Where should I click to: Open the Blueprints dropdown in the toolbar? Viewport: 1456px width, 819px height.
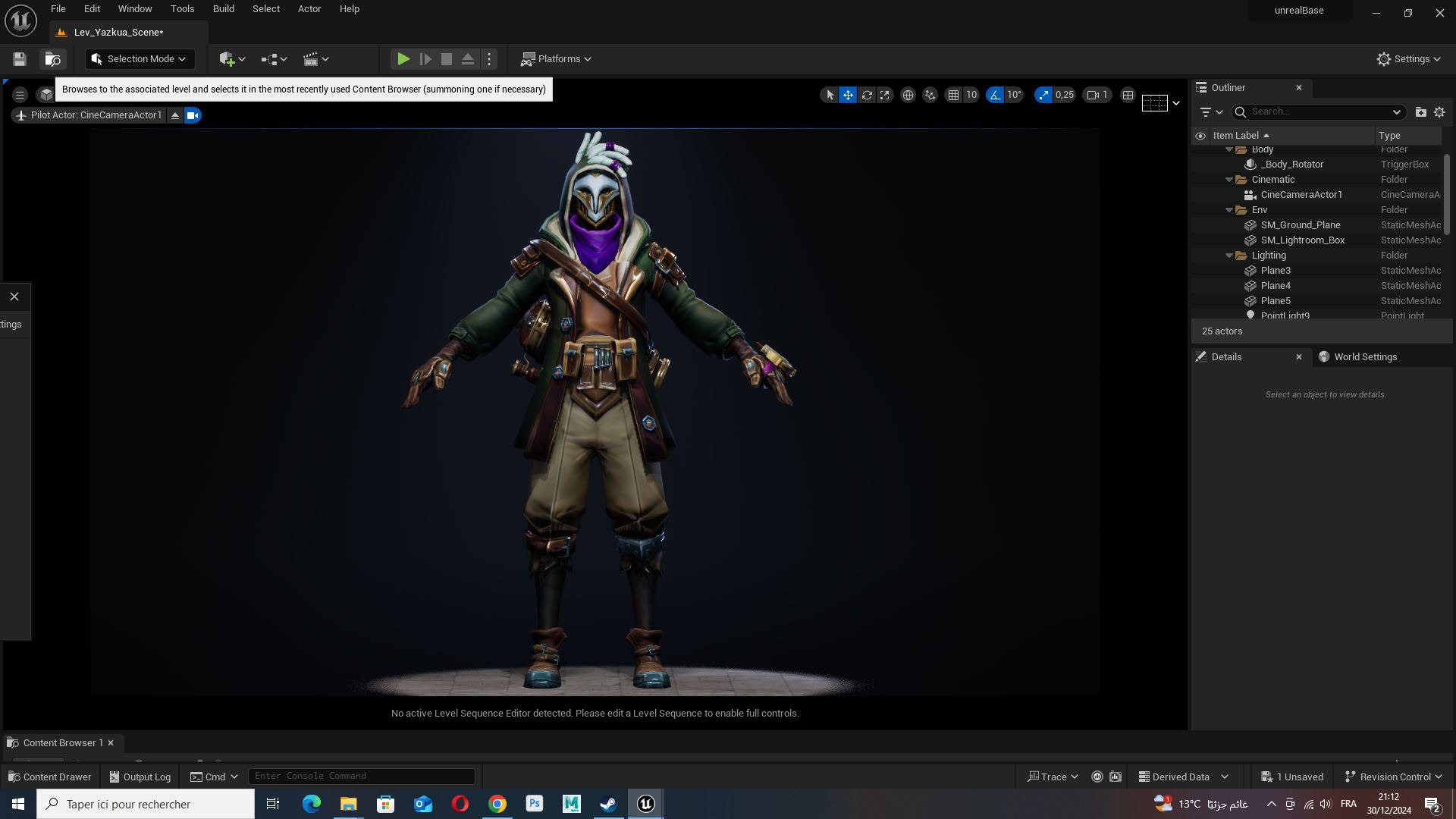coord(274,59)
